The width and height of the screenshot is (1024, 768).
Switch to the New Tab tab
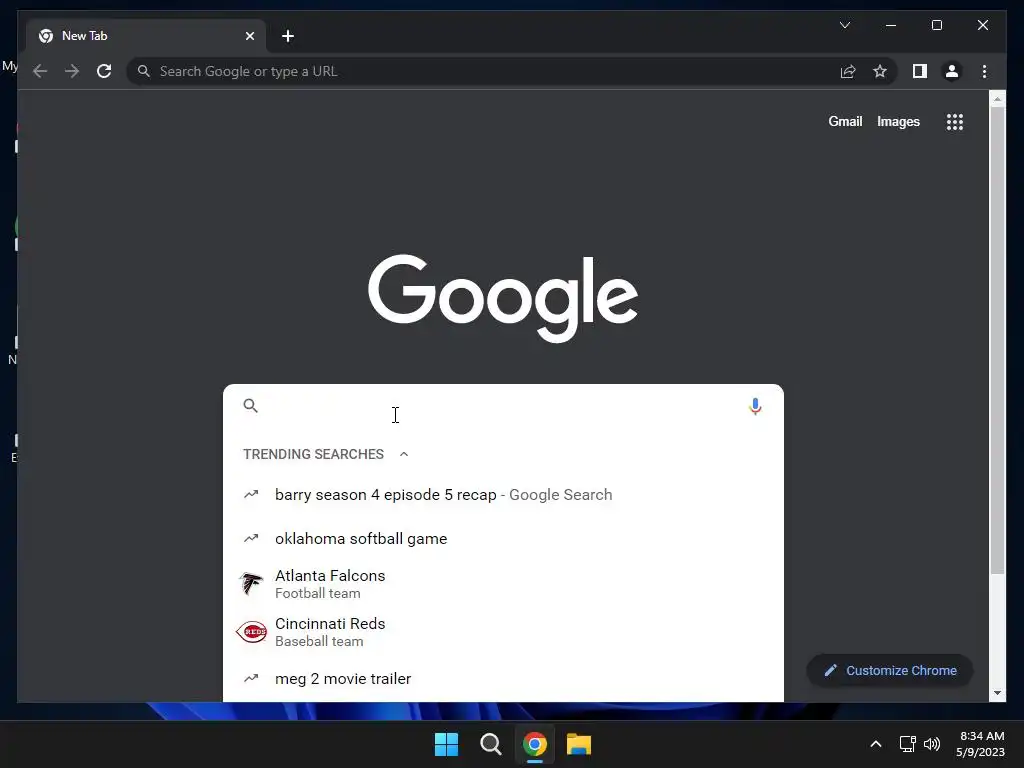[x=146, y=36]
